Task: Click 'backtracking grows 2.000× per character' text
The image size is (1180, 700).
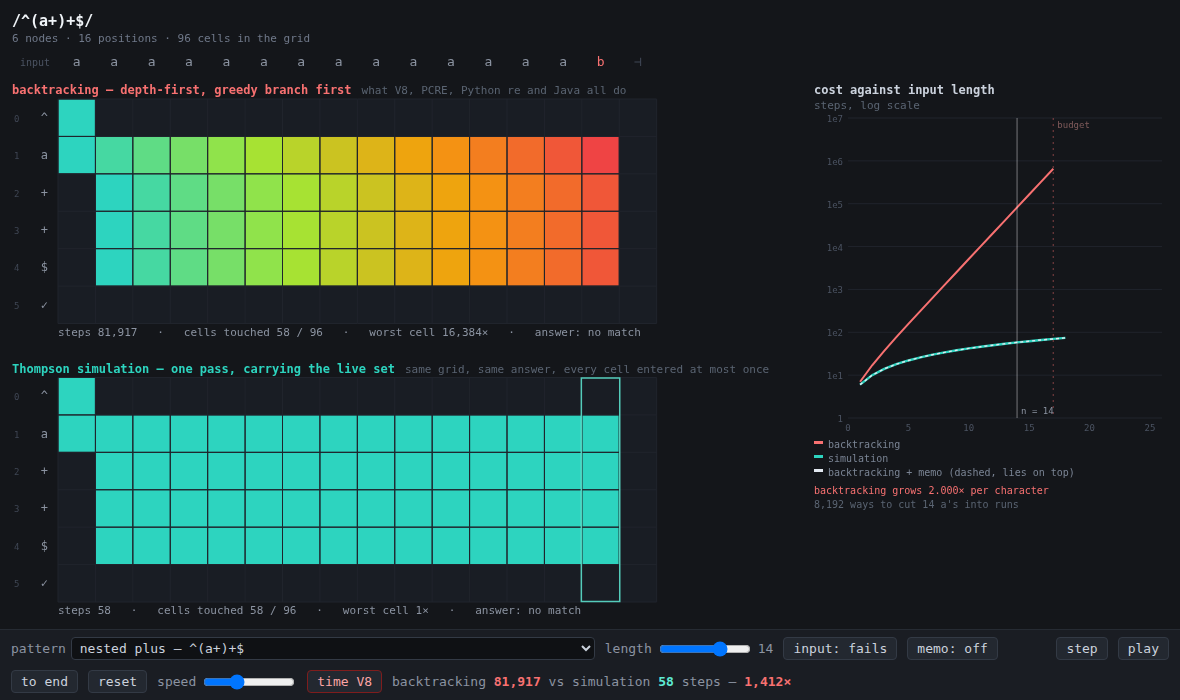Action: (931, 490)
